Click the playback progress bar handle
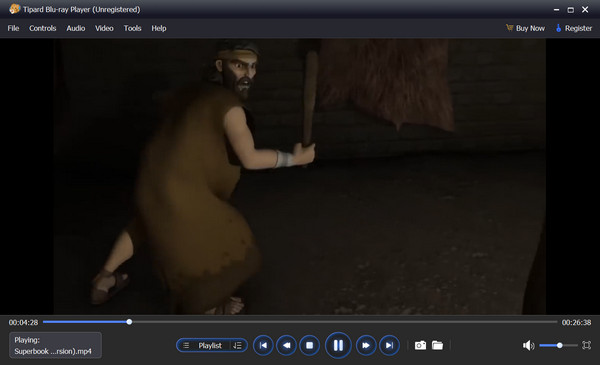Image resolution: width=600 pixels, height=365 pixels. point(129,322)
